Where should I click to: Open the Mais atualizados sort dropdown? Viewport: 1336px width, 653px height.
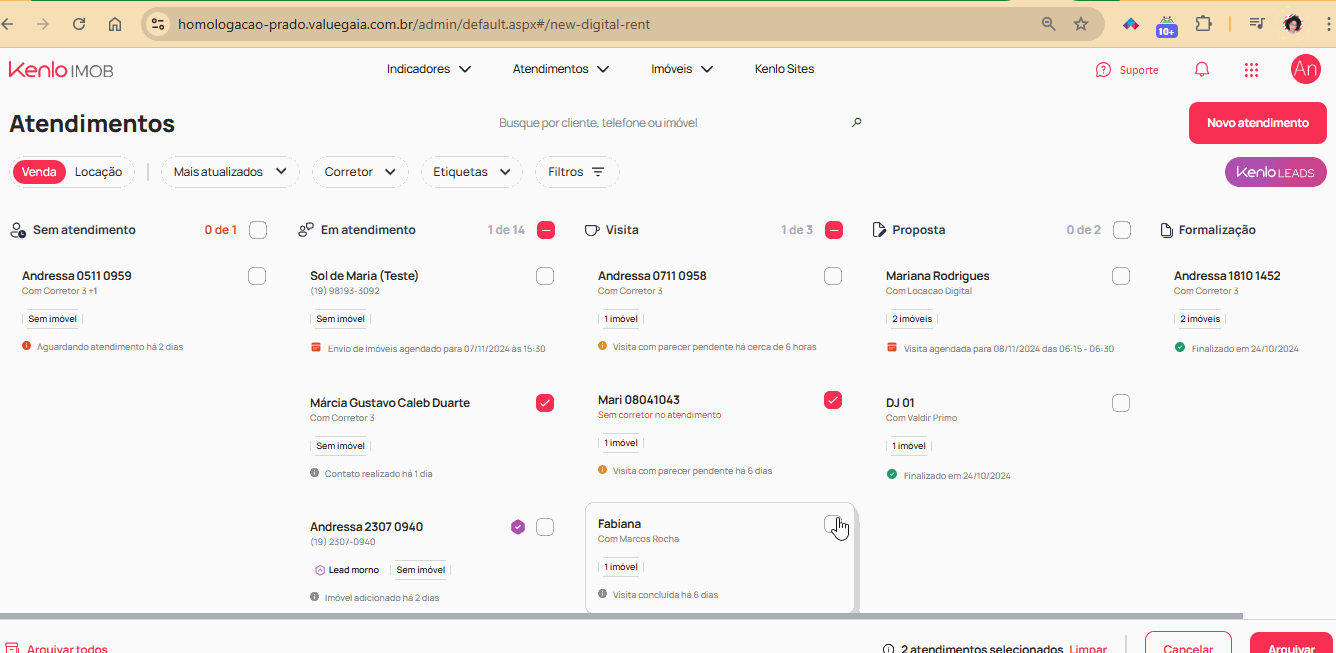point(230,172)
